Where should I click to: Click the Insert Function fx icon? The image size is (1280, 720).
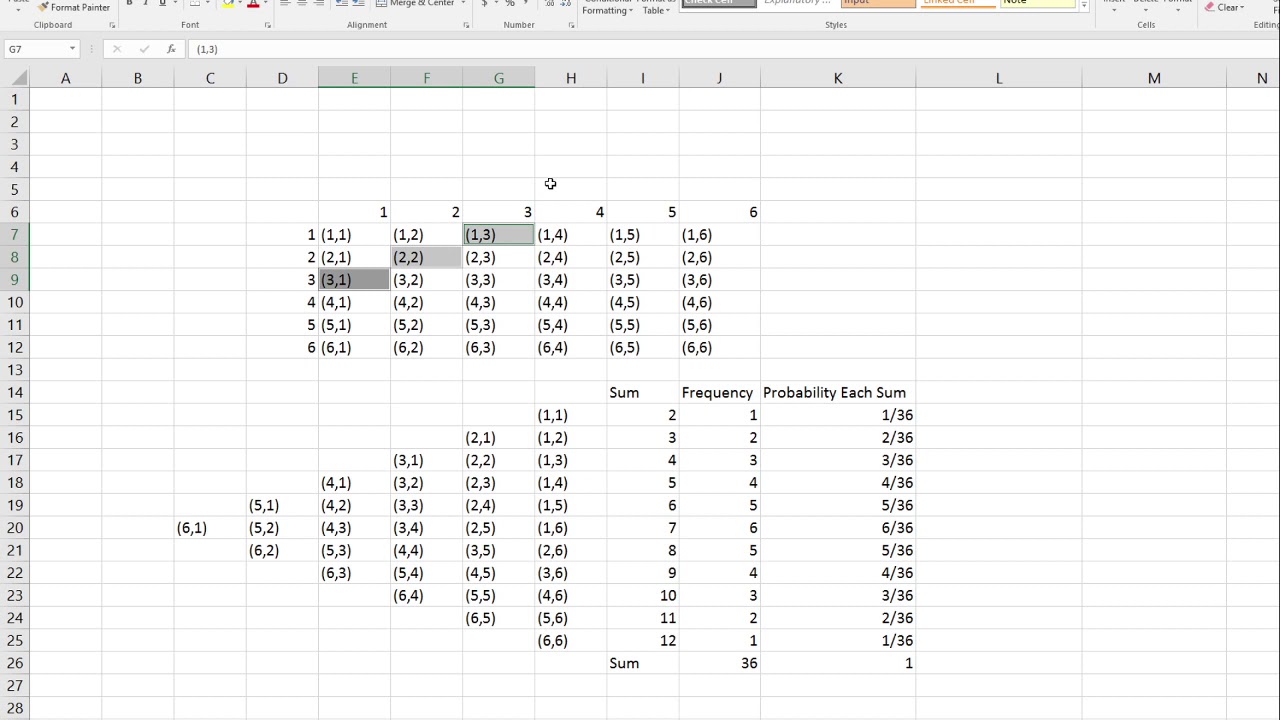(171, 49)
